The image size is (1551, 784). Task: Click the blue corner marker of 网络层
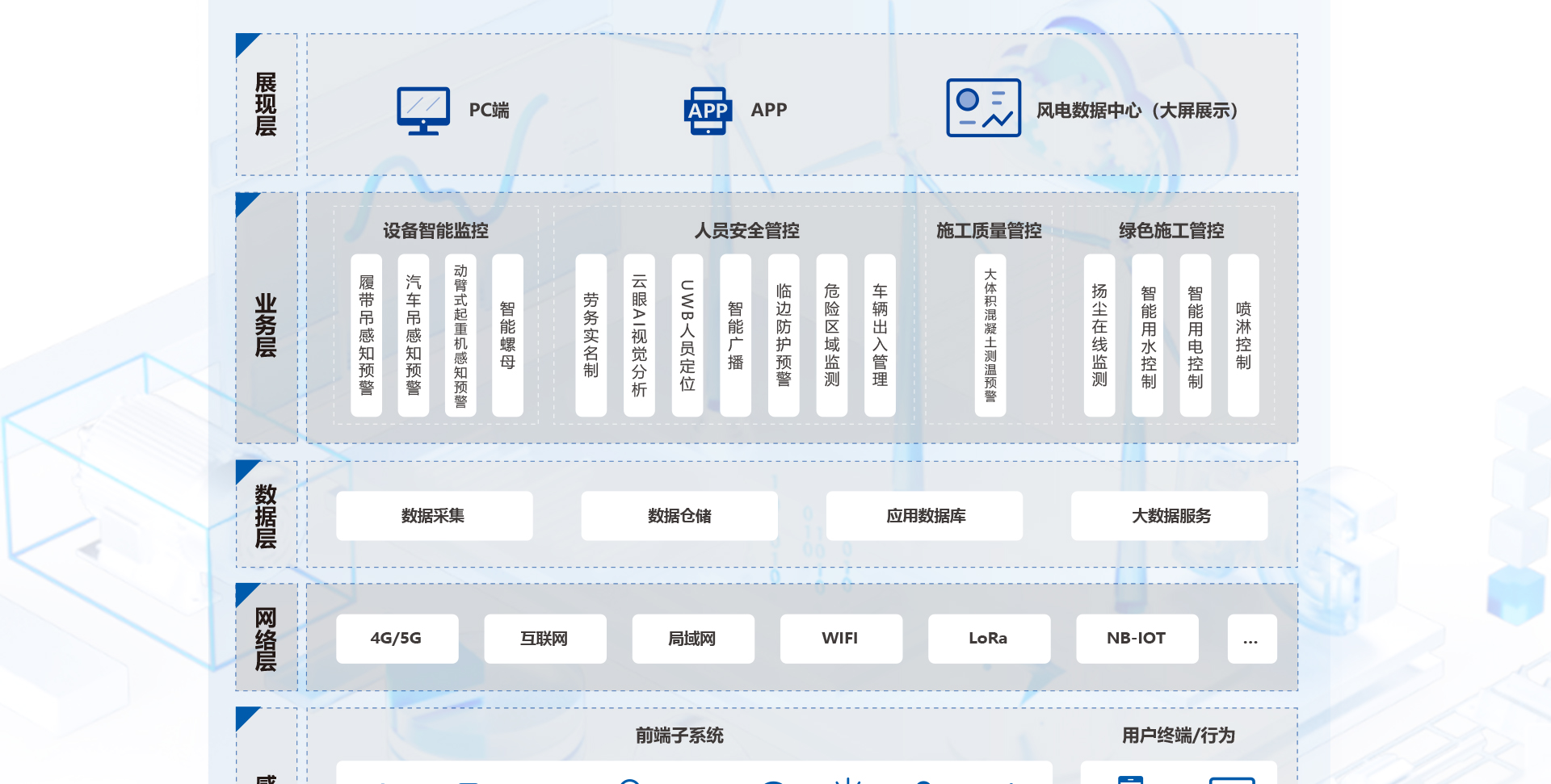pyautogui.click(x=244, y=592)
